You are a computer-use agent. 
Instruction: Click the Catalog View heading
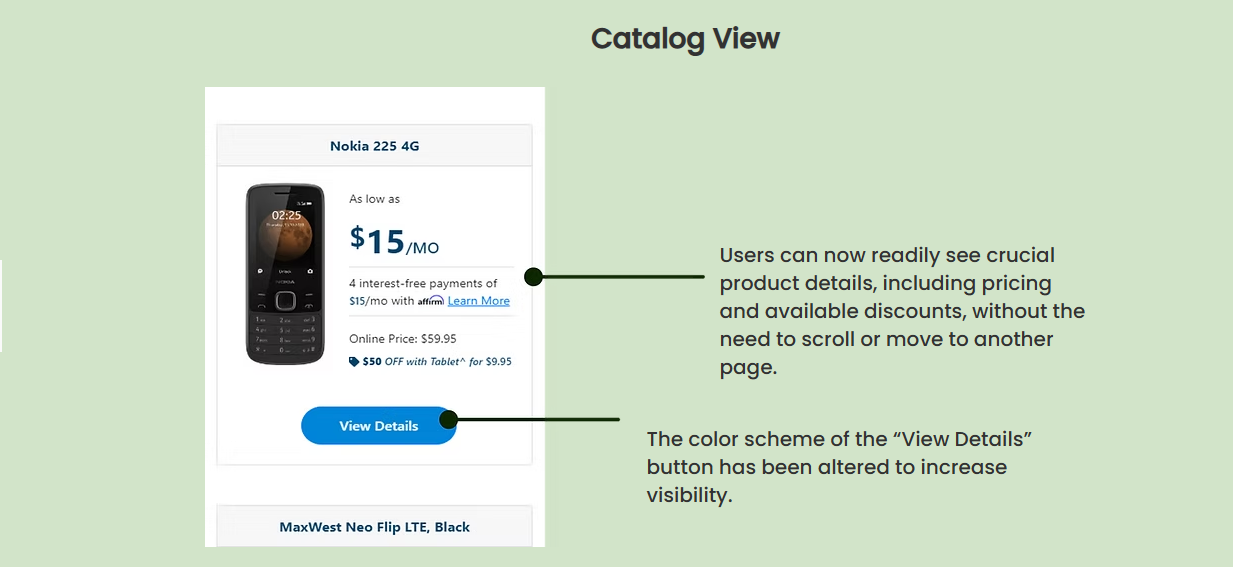[x=685, y=39]
